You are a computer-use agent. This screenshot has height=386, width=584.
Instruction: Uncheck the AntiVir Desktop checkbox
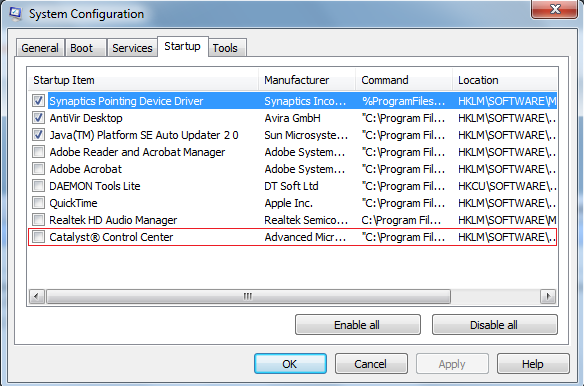click(x=38, y=118)
